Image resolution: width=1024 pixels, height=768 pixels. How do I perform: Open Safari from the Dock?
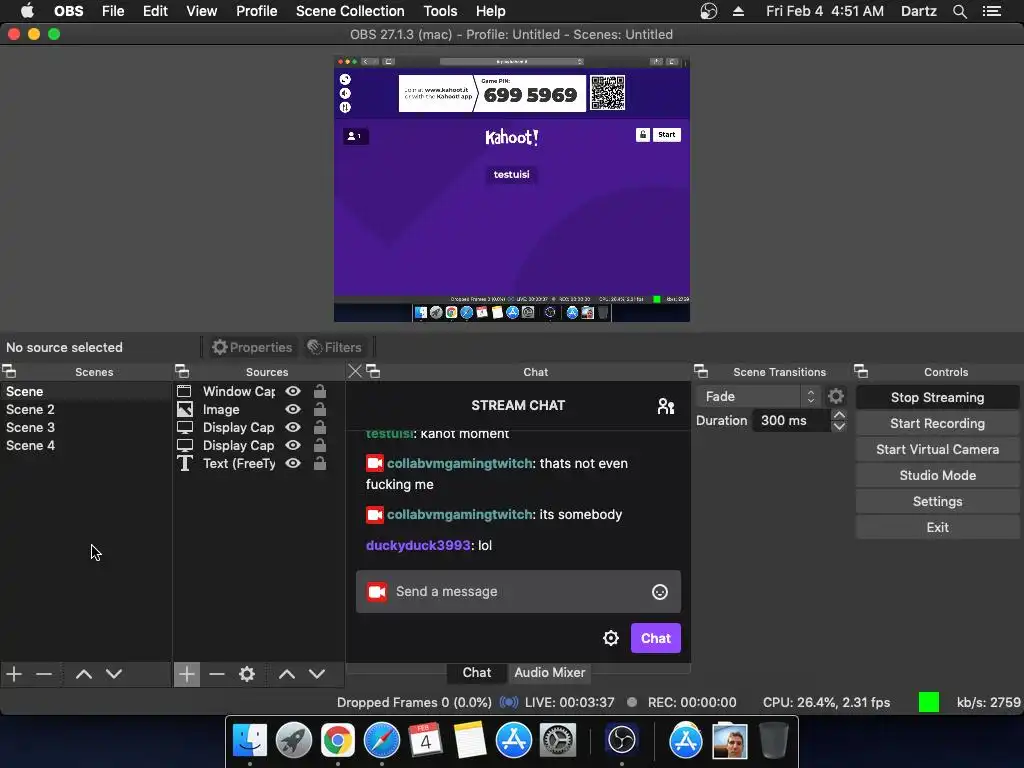point(381,741)
